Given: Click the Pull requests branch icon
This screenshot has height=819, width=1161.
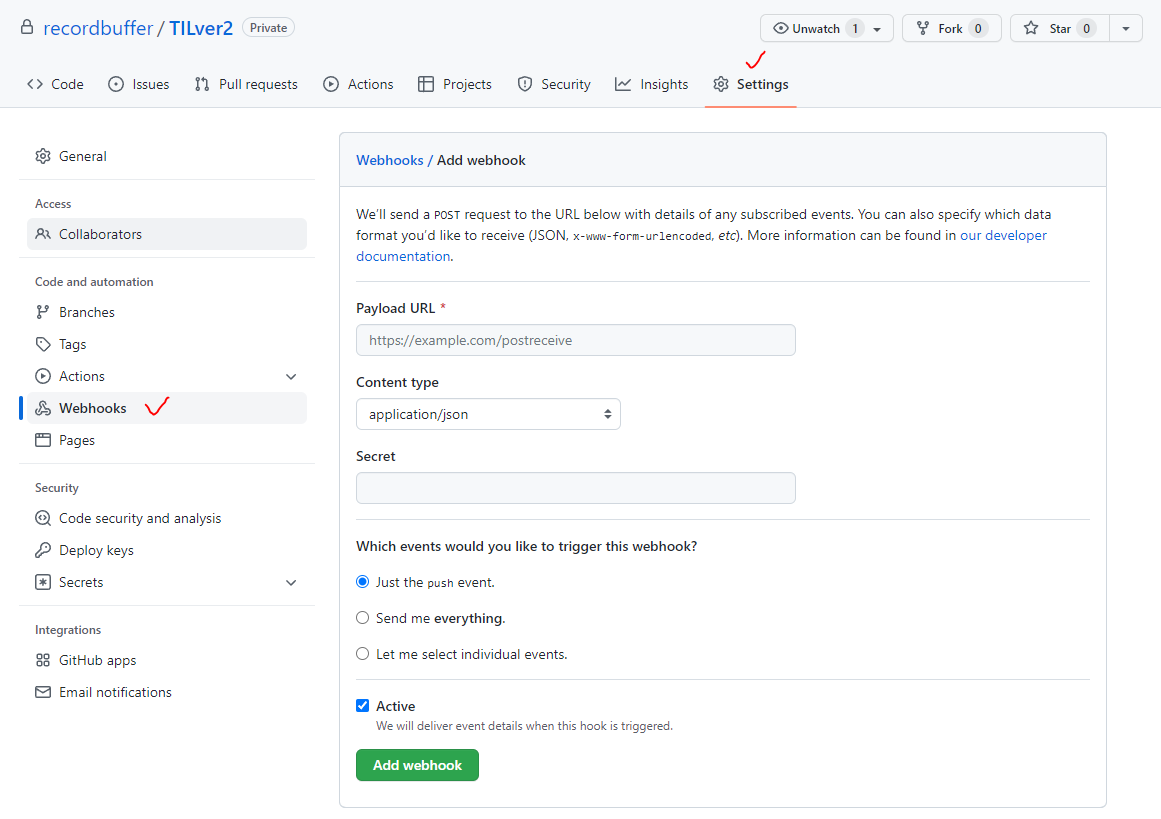Looking at the screenshot, I should point(202,84).
